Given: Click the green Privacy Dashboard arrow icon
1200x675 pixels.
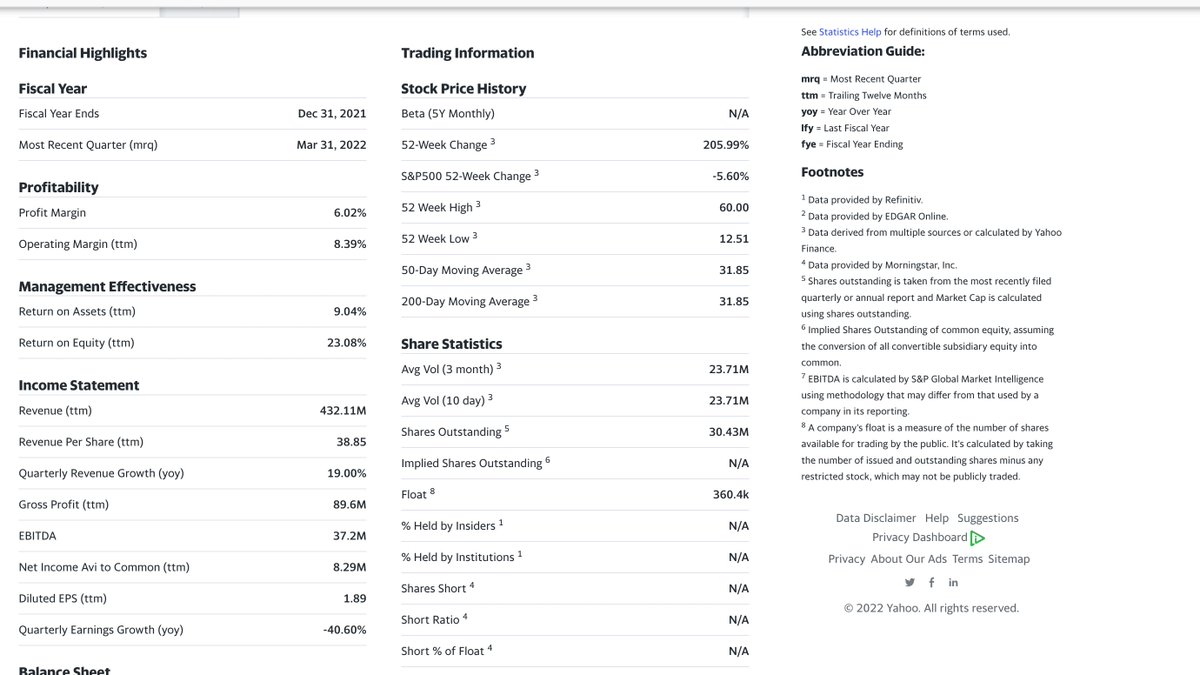Looking at the screenshot, I should [977, 538].
